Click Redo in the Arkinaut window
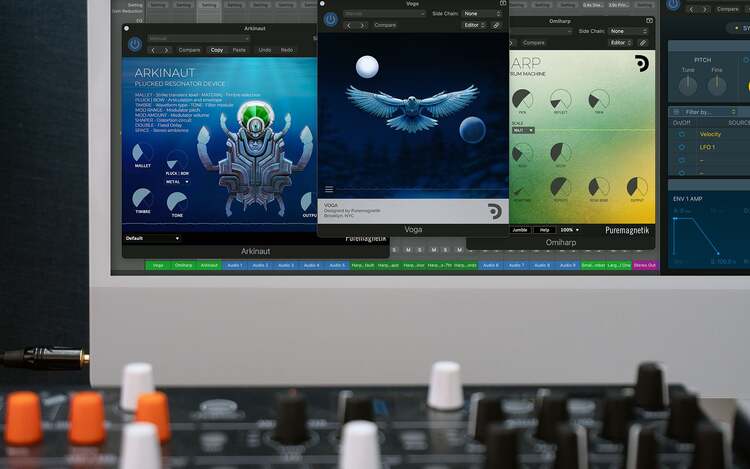Image resolution: width=750 pixels, height=469 pixels. pyautogui.click(x=287, y=50)
